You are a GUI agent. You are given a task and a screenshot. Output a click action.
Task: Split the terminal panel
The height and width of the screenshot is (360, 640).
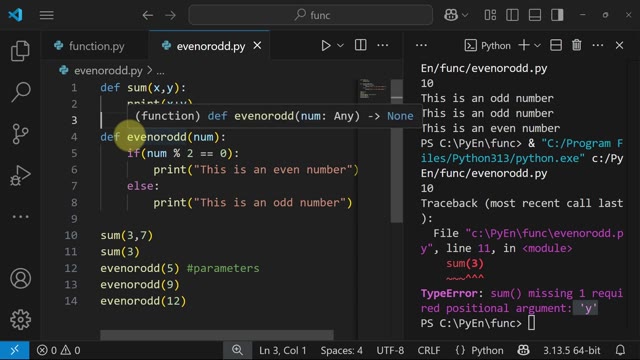pyautogui.click(x=556, y=45)
